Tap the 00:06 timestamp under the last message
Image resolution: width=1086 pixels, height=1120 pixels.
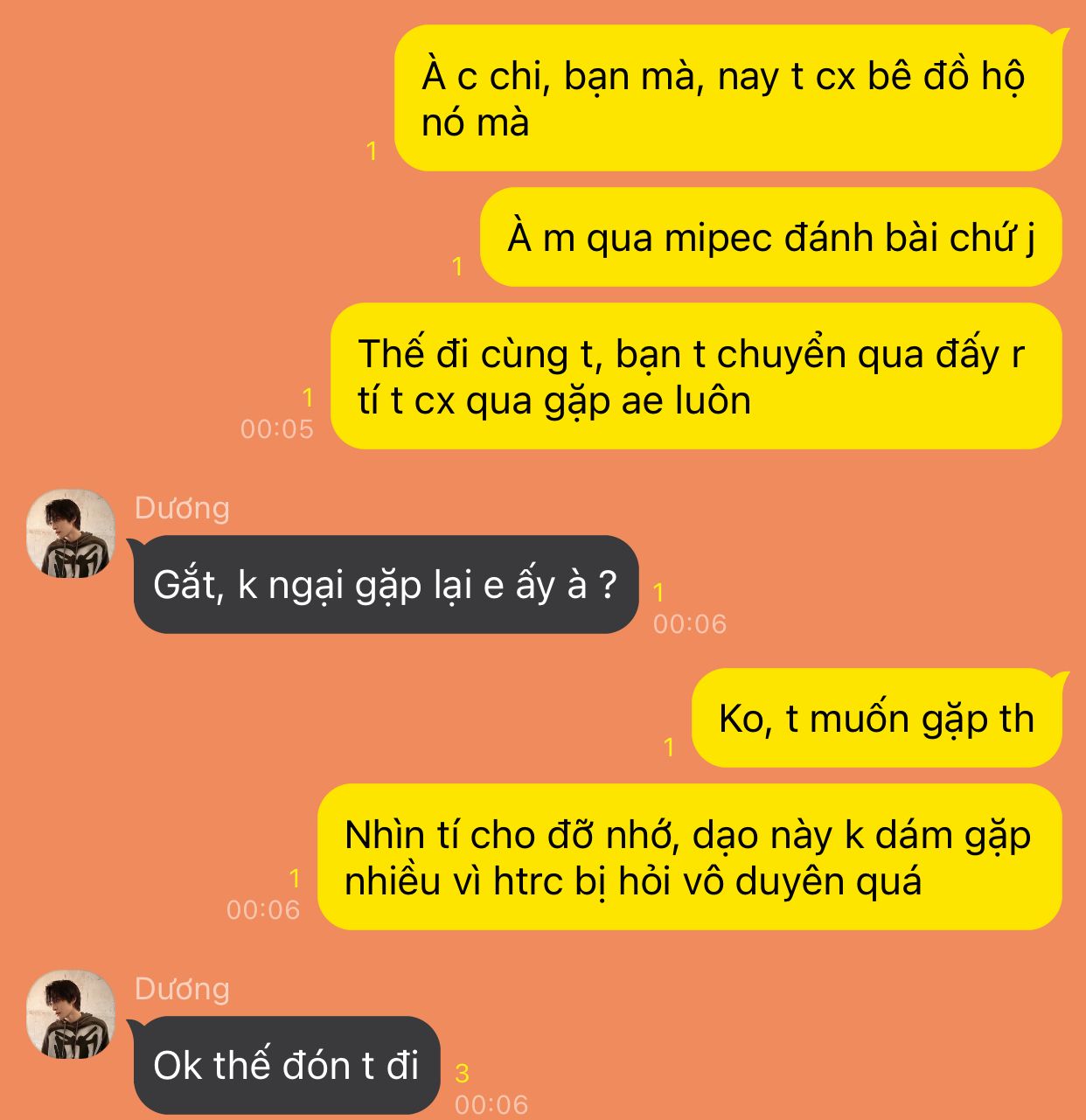[491, 1104]
